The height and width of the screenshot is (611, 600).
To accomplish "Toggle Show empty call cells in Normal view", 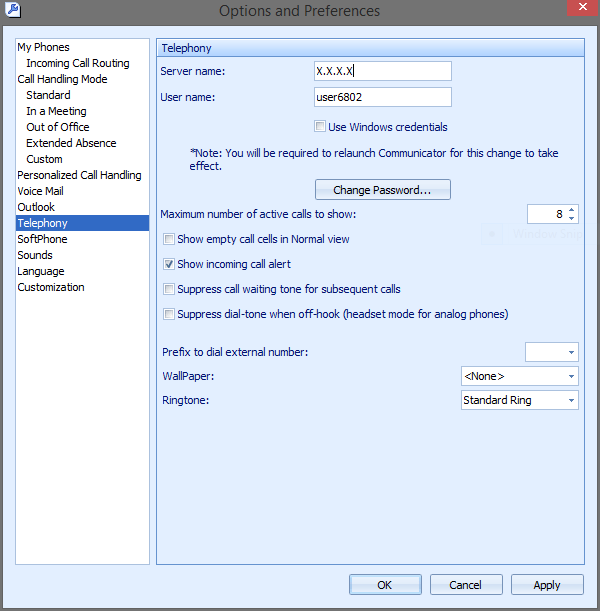I will point(169,240).
